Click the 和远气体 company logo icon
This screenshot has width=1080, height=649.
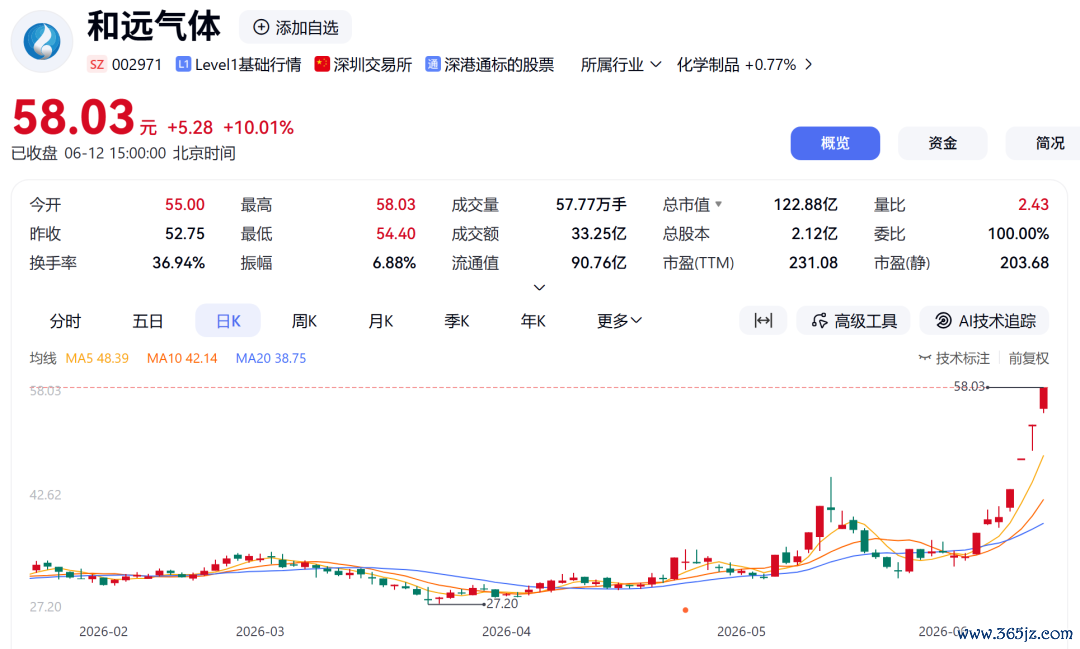[42, 41]
